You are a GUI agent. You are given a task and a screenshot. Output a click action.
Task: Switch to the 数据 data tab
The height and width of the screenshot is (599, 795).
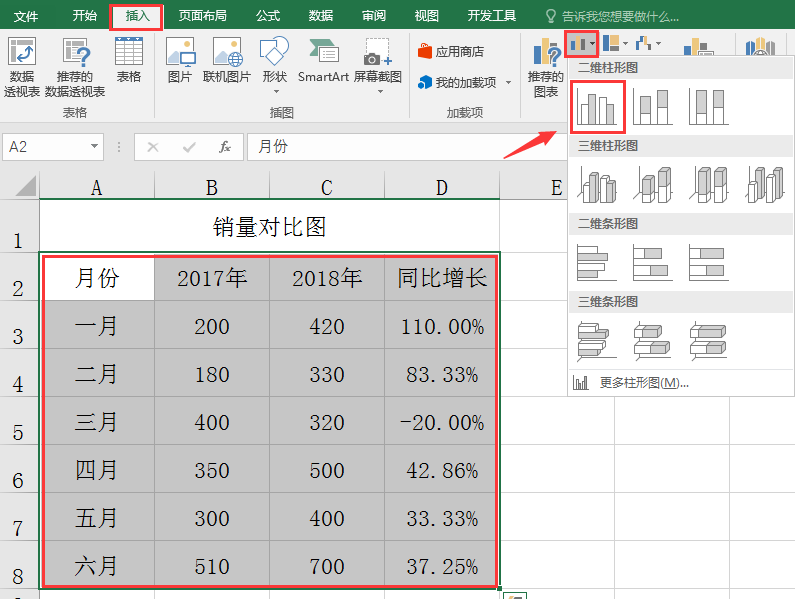tap(320, 16)
